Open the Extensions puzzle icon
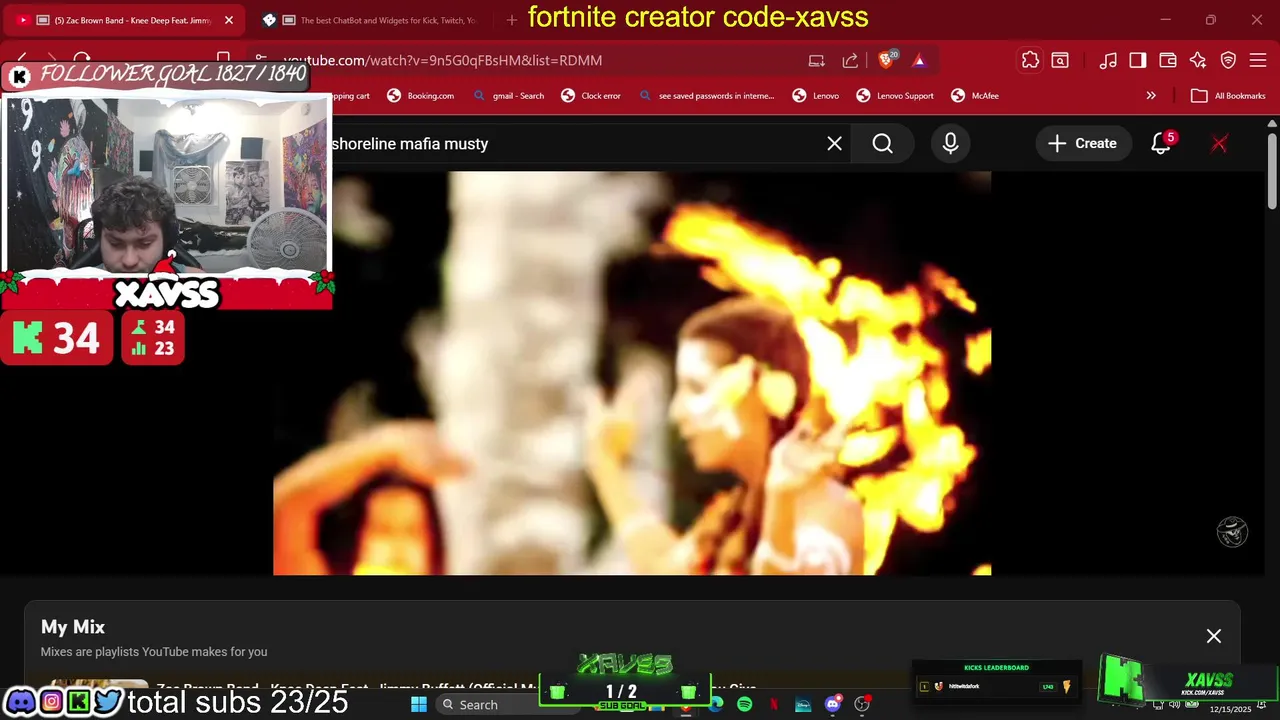The image size is (1280, 720). (1030, 60)
